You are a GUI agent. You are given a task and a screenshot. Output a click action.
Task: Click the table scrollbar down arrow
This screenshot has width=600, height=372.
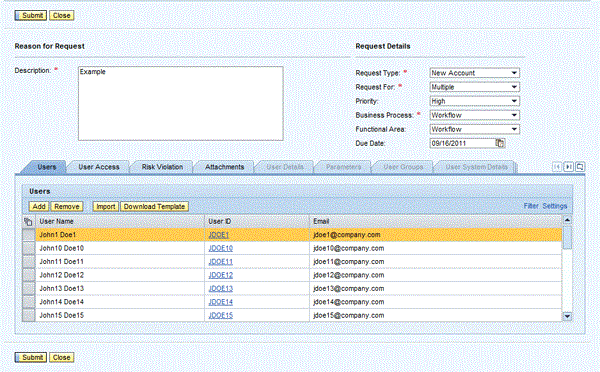click(x=567, y=317)
